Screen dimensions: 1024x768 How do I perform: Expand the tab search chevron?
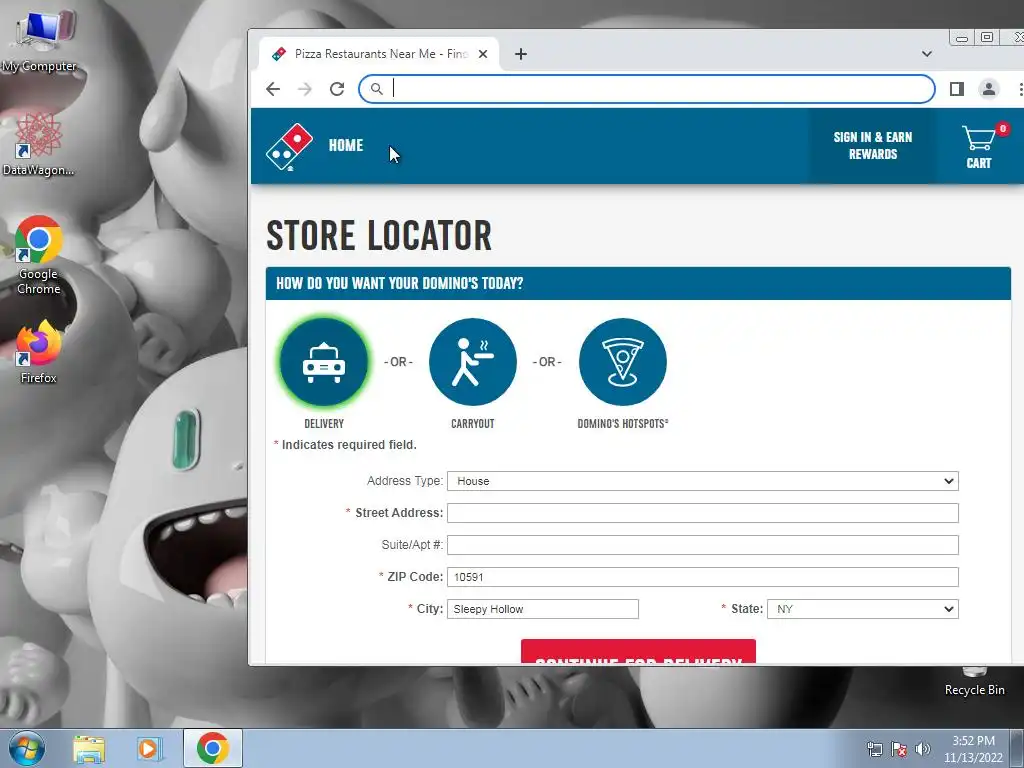tap(927, 54)
